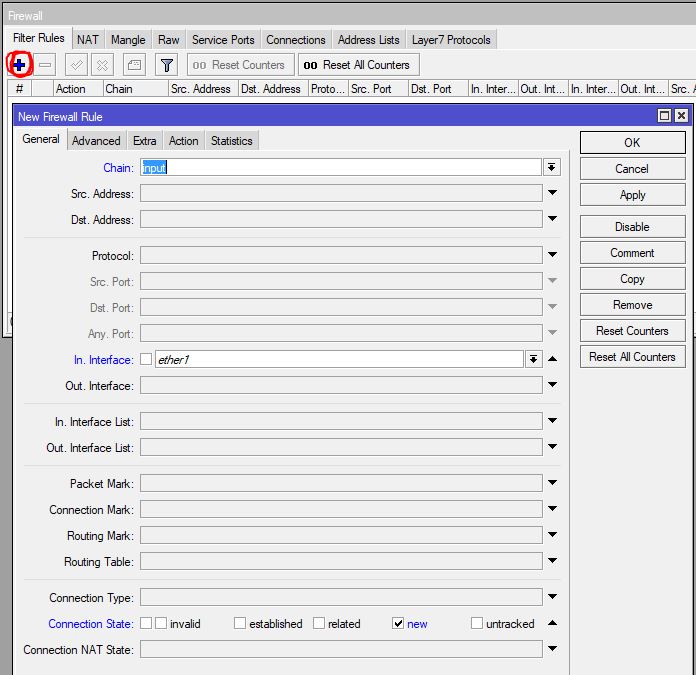
Task: Toggle the 'invalid' connection state checkbox
Action: coord(161,624)
